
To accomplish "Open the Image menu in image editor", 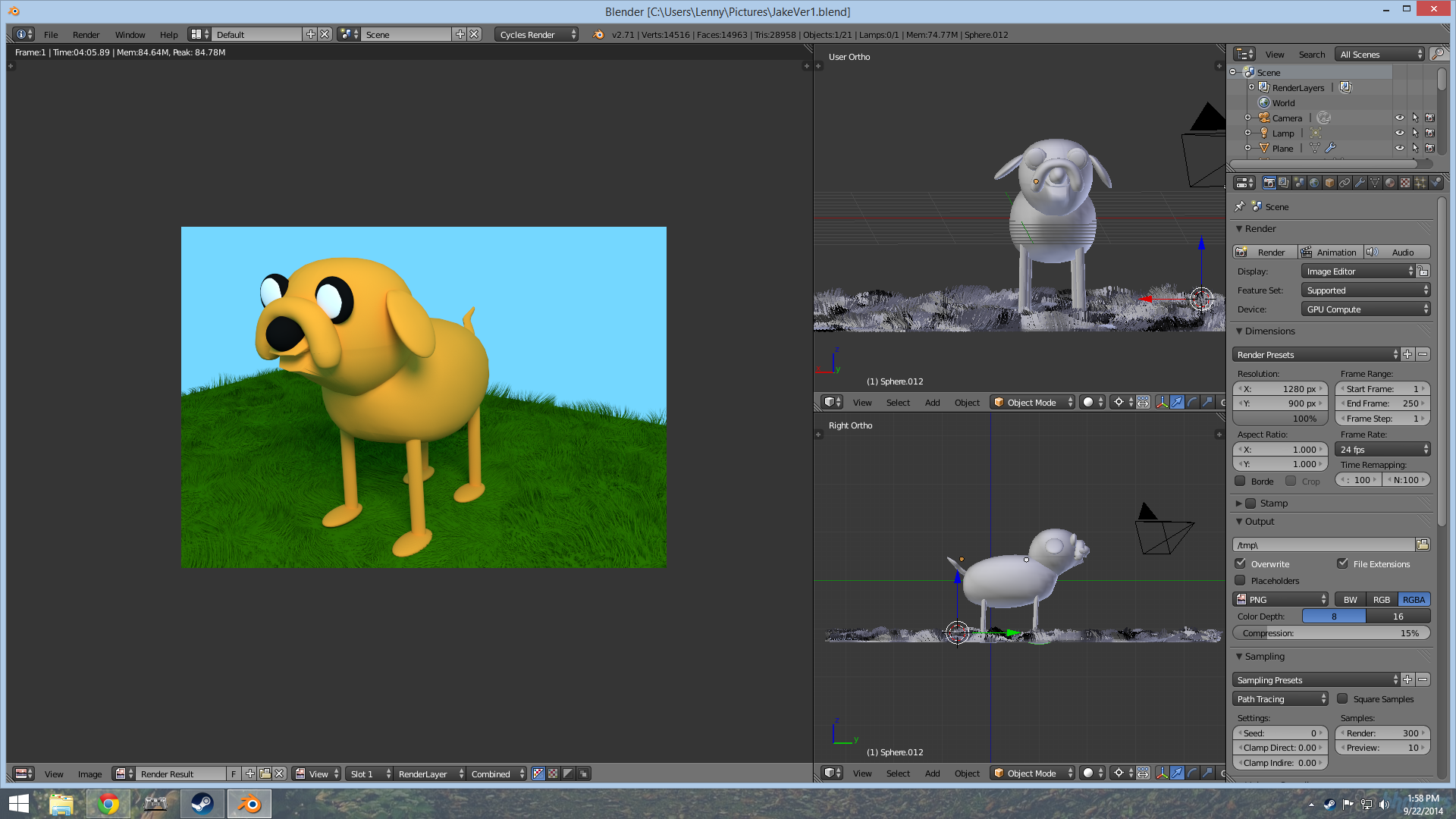I will (x=89, y=773).
